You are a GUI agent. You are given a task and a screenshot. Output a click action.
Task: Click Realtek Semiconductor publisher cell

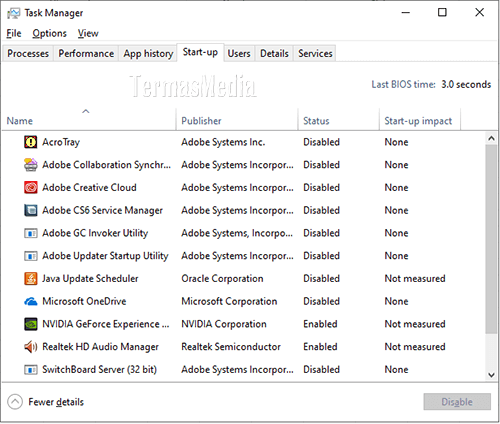[231, 347]
